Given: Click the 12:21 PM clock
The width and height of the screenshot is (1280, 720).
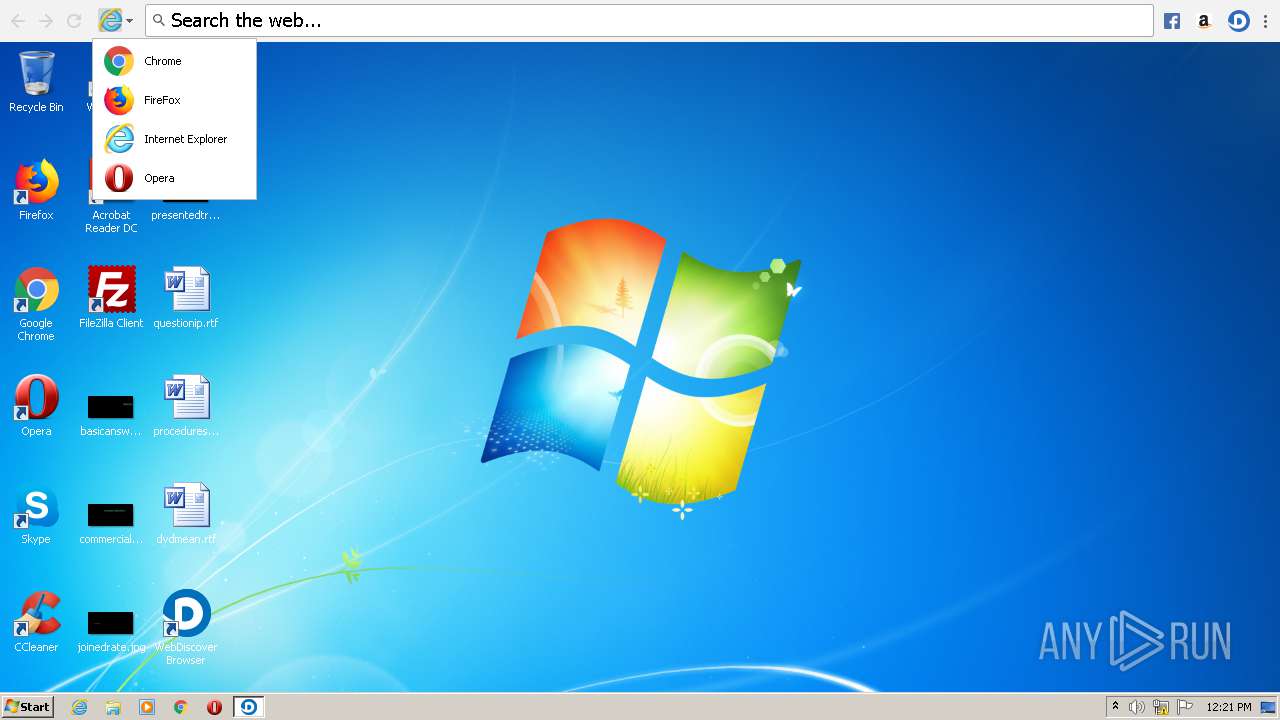Looking at the screenshot, I should coord(1229,707).
